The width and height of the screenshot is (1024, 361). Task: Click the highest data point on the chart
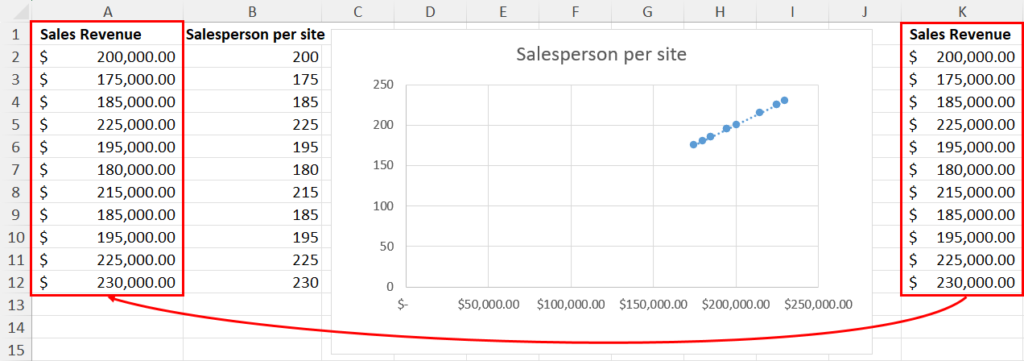784,101
